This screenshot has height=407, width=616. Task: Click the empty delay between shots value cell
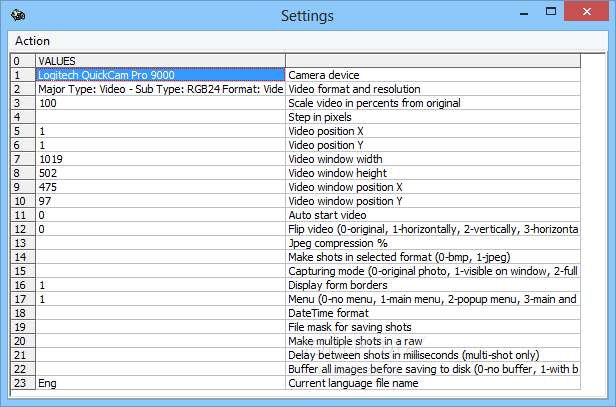pyautogui.click(x=160, y=355)
